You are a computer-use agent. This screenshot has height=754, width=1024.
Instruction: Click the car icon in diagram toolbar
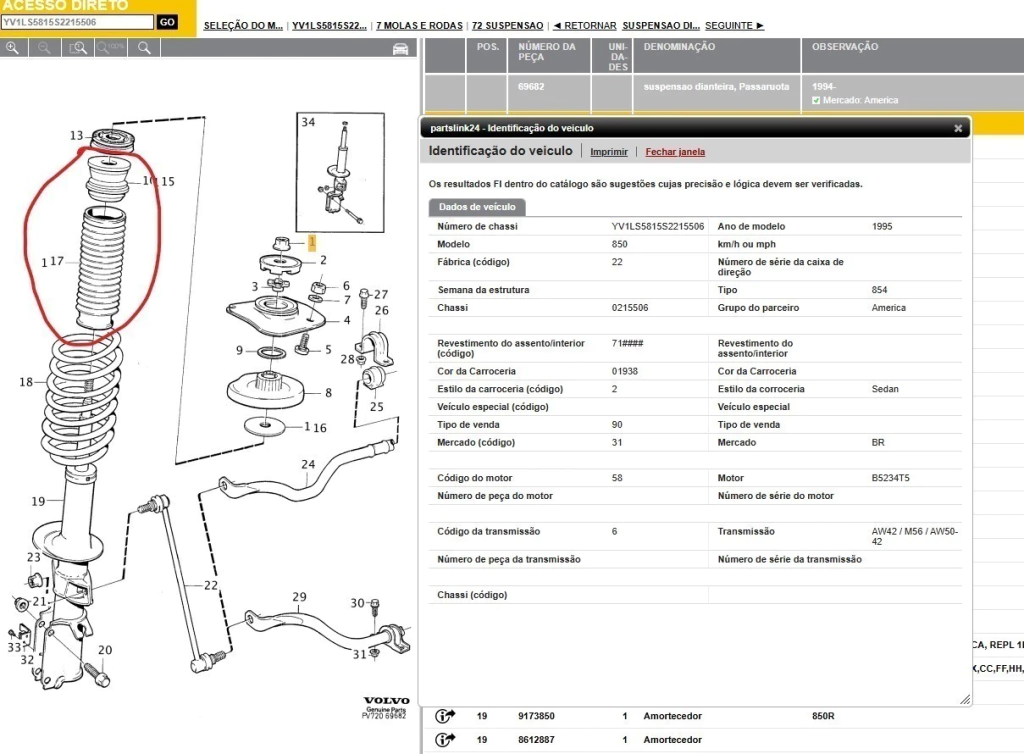[400, 49]
